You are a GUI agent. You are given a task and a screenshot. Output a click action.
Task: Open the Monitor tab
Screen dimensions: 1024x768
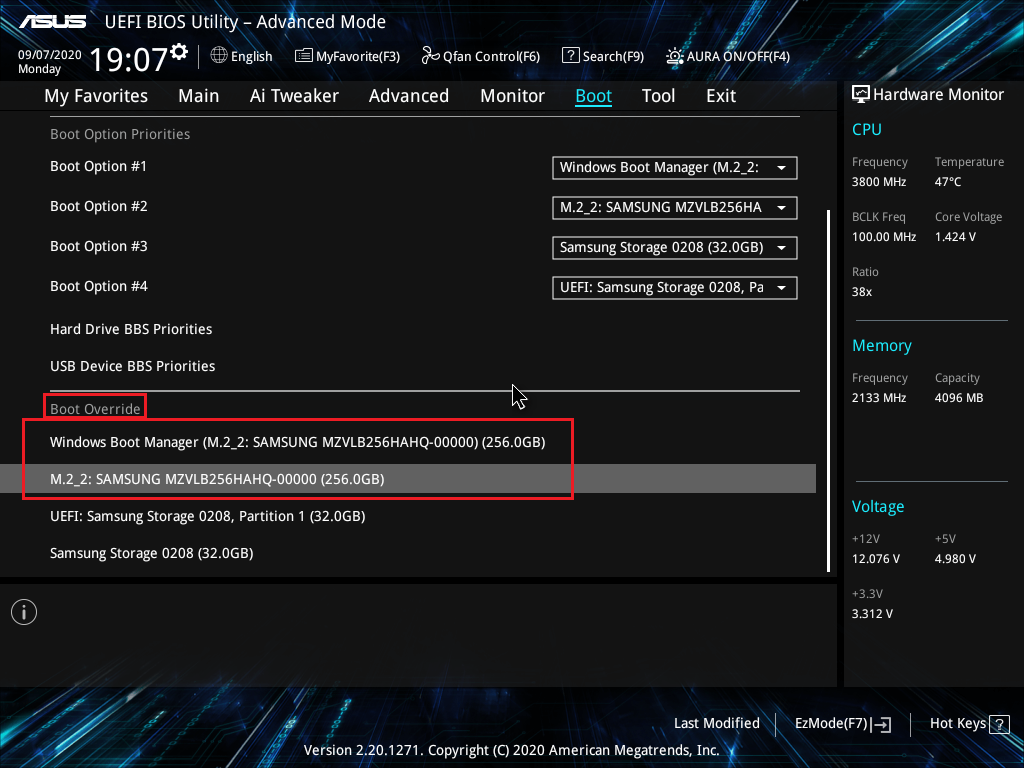click(x=513, y=96)
